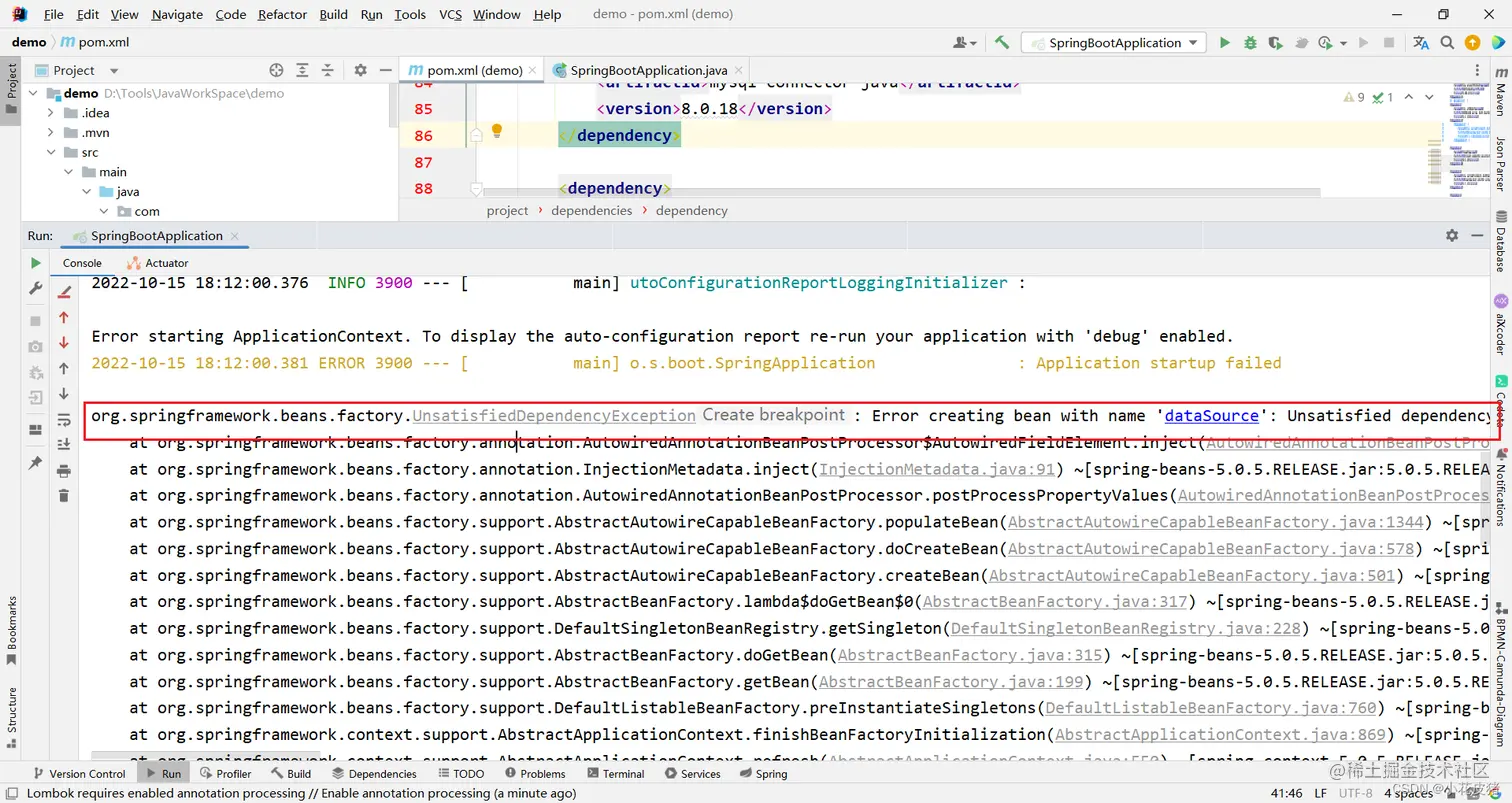Collapse the java folder chevron

[x=85, y=192]
